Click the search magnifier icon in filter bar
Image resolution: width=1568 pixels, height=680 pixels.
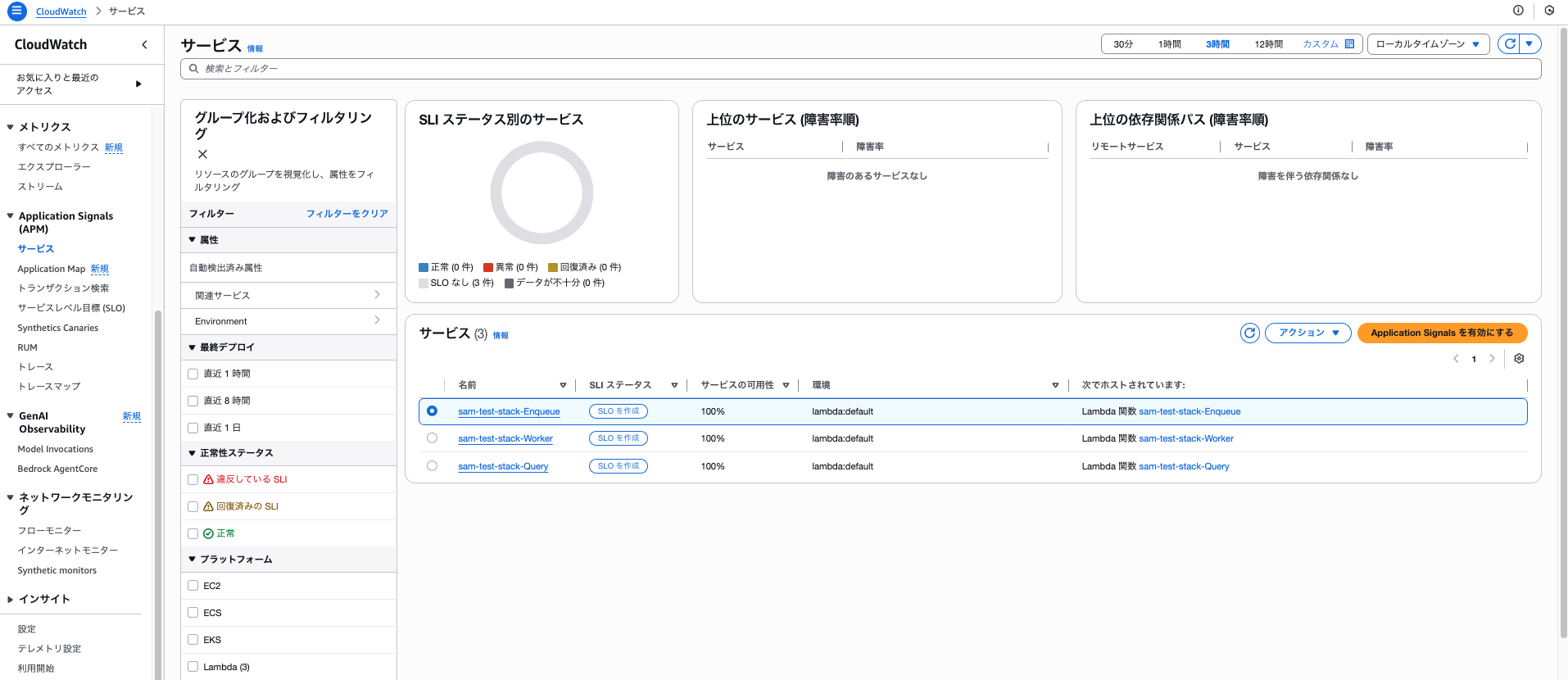click(193, 69)
